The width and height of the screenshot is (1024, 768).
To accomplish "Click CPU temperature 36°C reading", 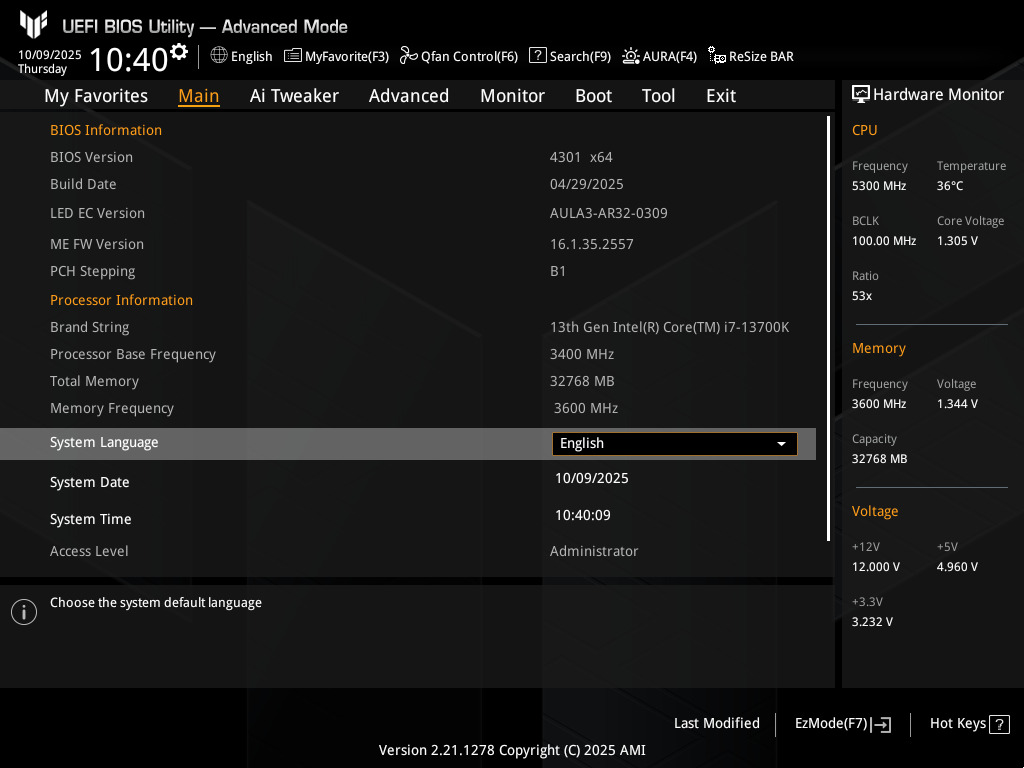I will [x=950, y=186].
